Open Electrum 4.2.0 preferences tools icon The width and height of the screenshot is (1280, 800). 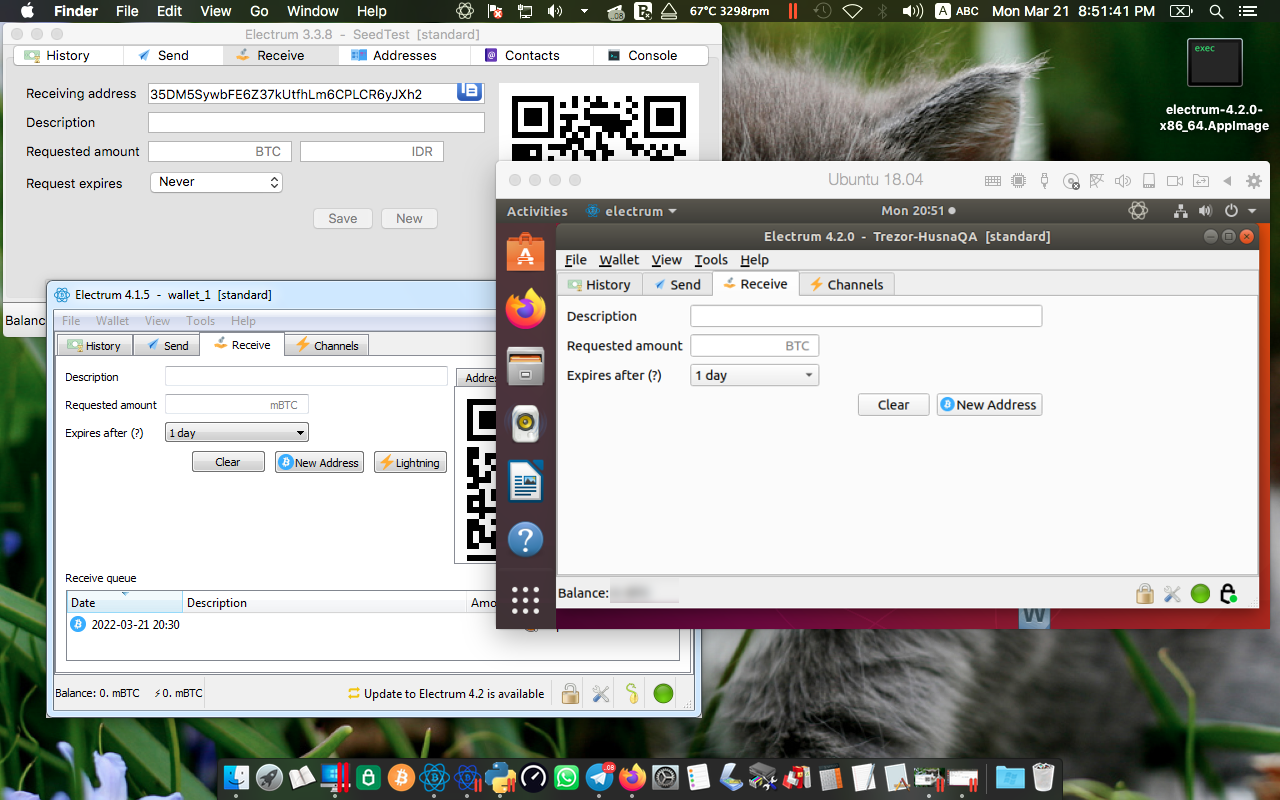click(1173, 594)
